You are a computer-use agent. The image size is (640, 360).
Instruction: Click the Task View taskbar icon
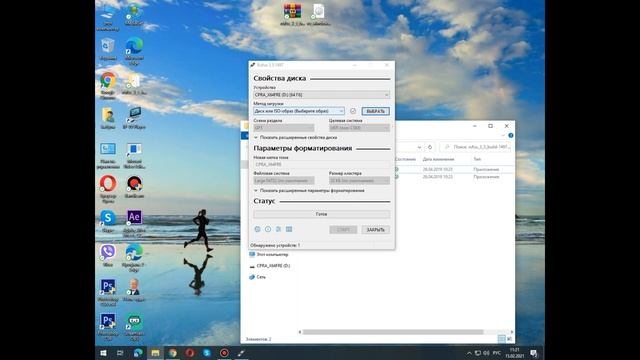click(x=120, y=353)
